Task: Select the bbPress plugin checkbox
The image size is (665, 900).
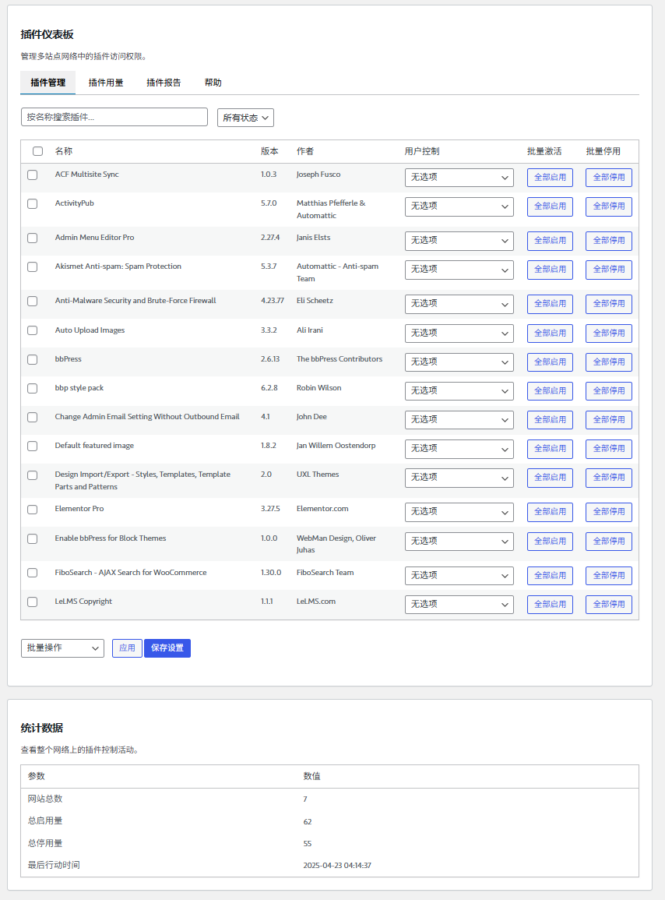Action: click(32, 360)
